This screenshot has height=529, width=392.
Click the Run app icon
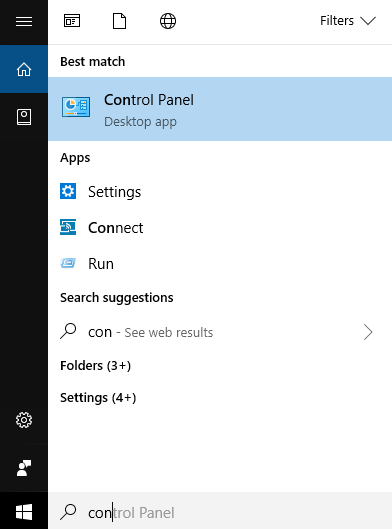68,263
